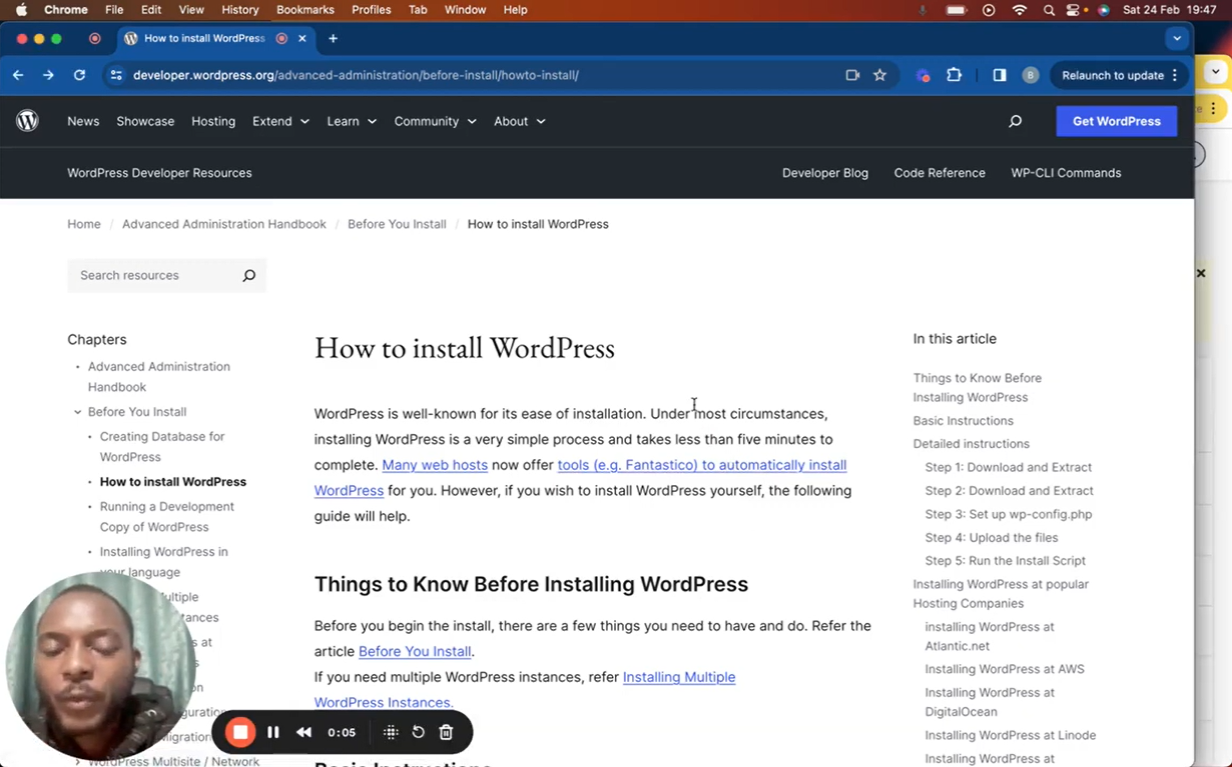Open the Before You Install article link

point(414,651)
